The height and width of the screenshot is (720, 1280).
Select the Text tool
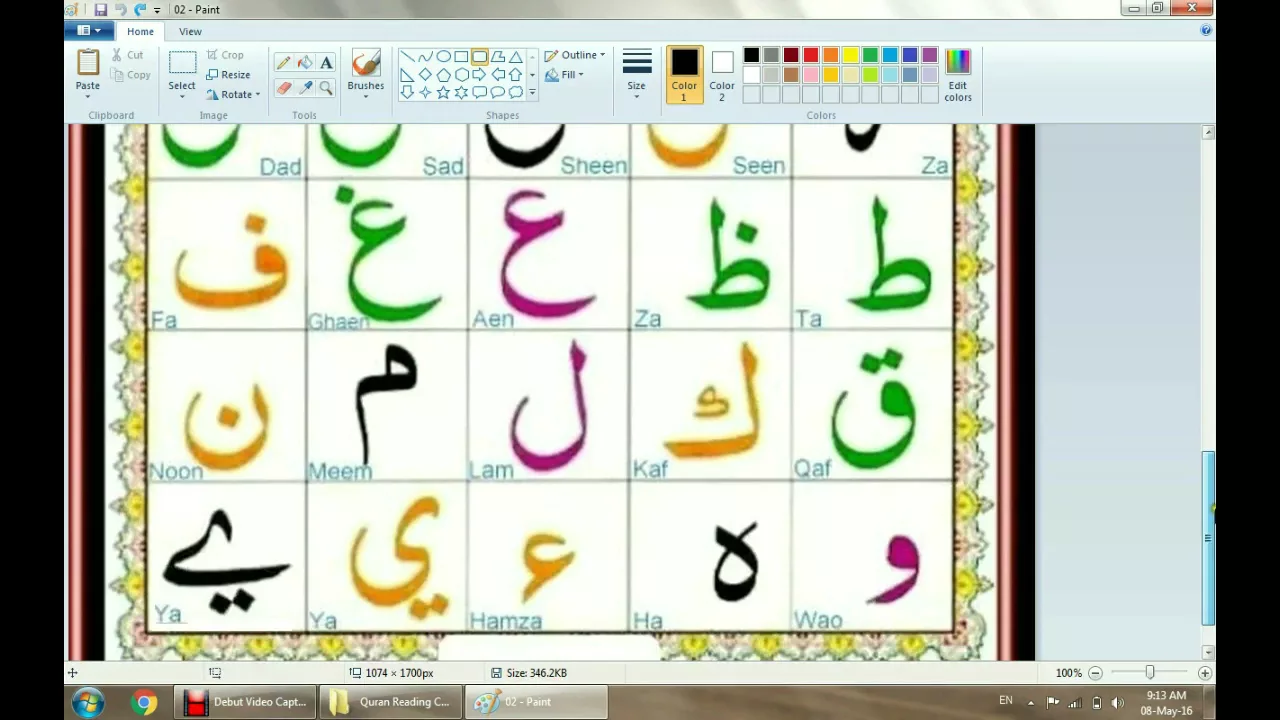pos(326,62)
